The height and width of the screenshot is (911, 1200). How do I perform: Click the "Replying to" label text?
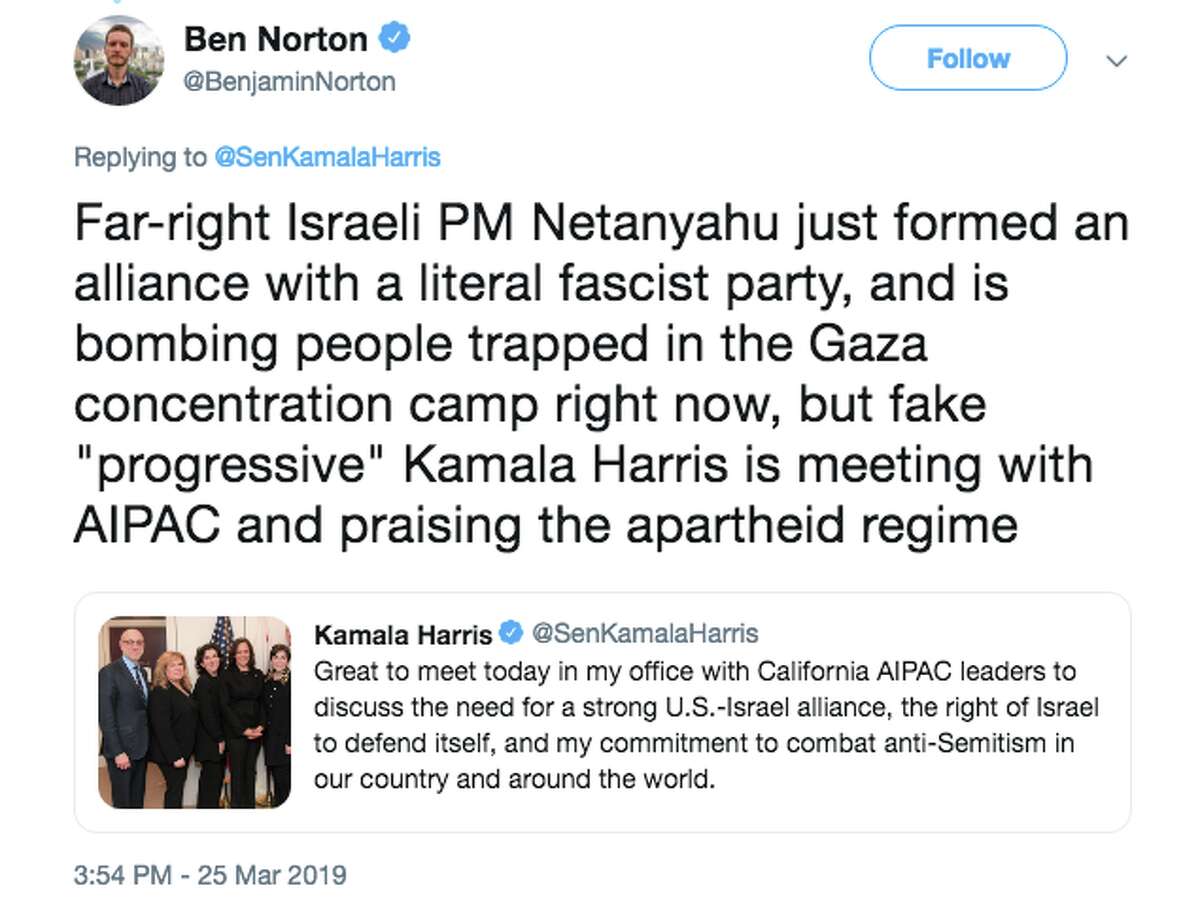tap(139, 157)
